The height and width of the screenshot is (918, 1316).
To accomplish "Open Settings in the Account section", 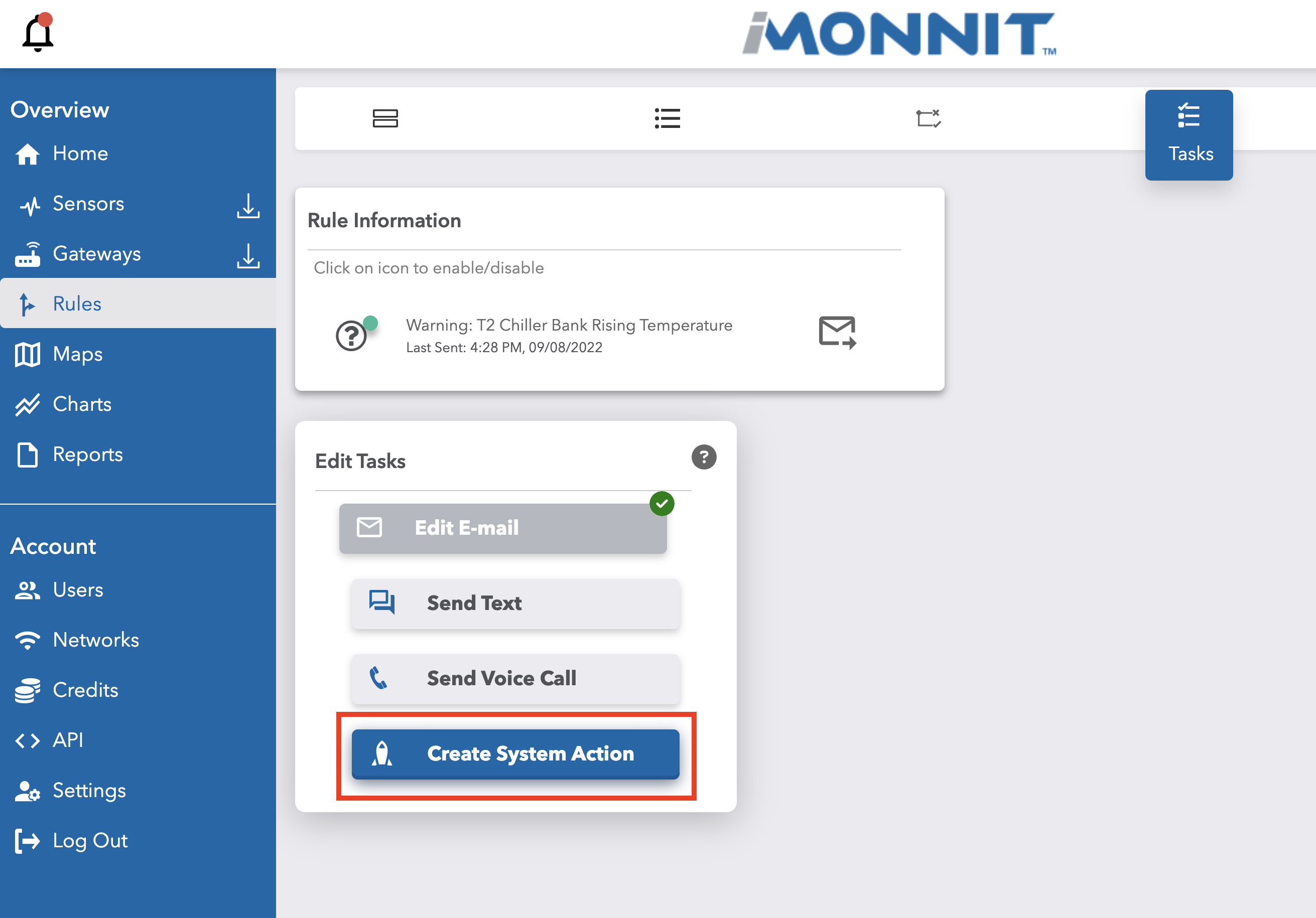I will (138, 790).
